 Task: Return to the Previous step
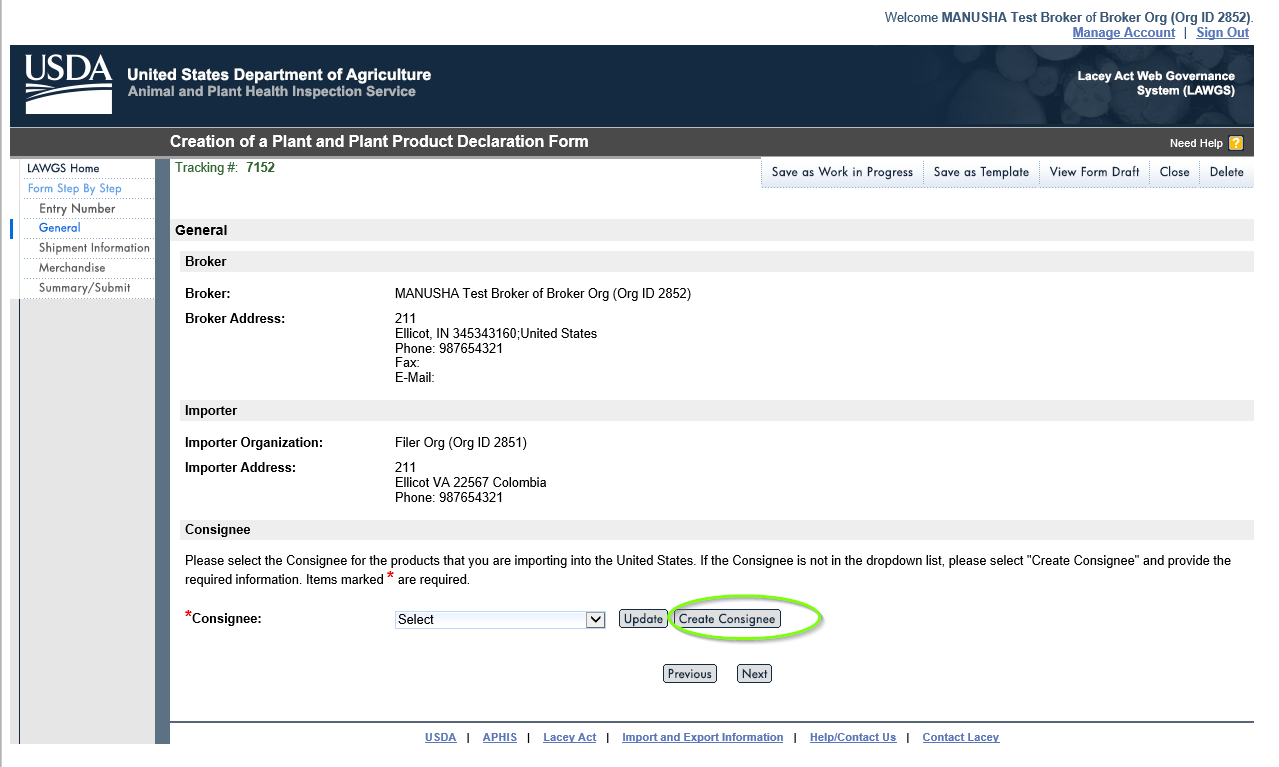click(x=689, y=674)
